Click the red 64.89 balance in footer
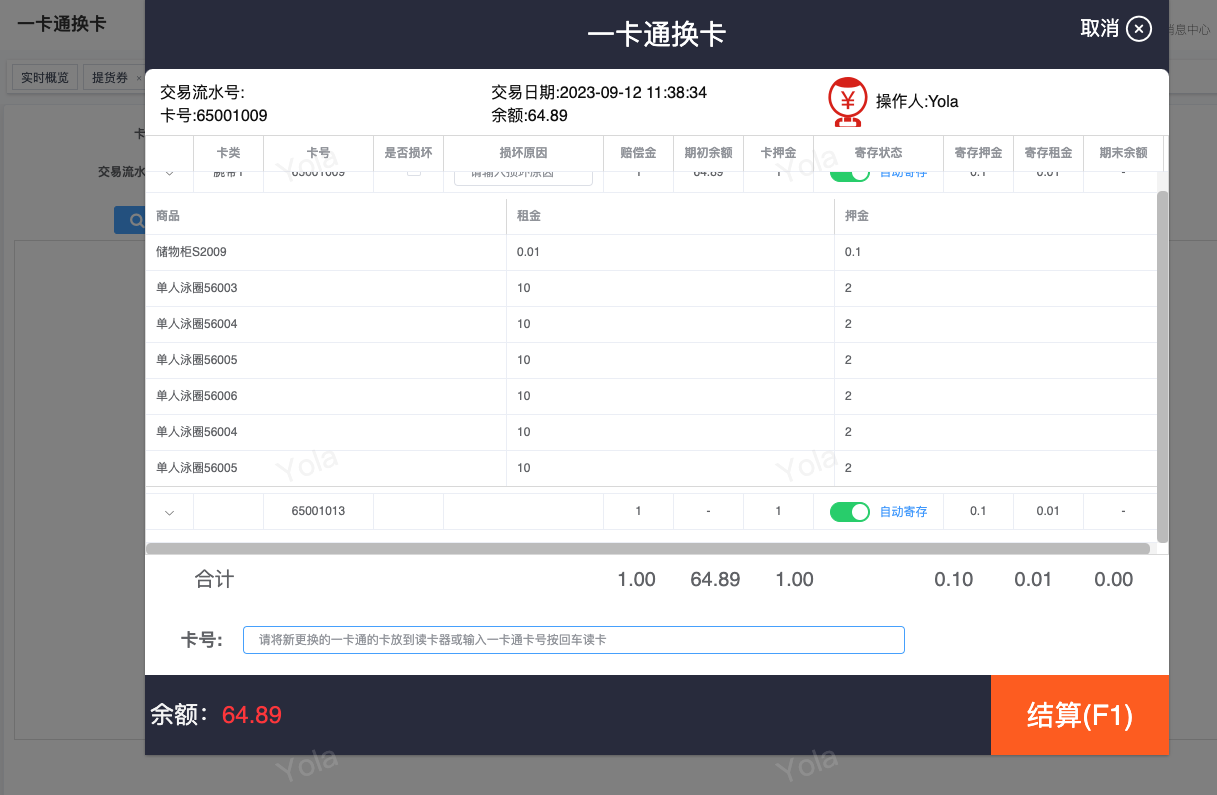 [252, 715]
